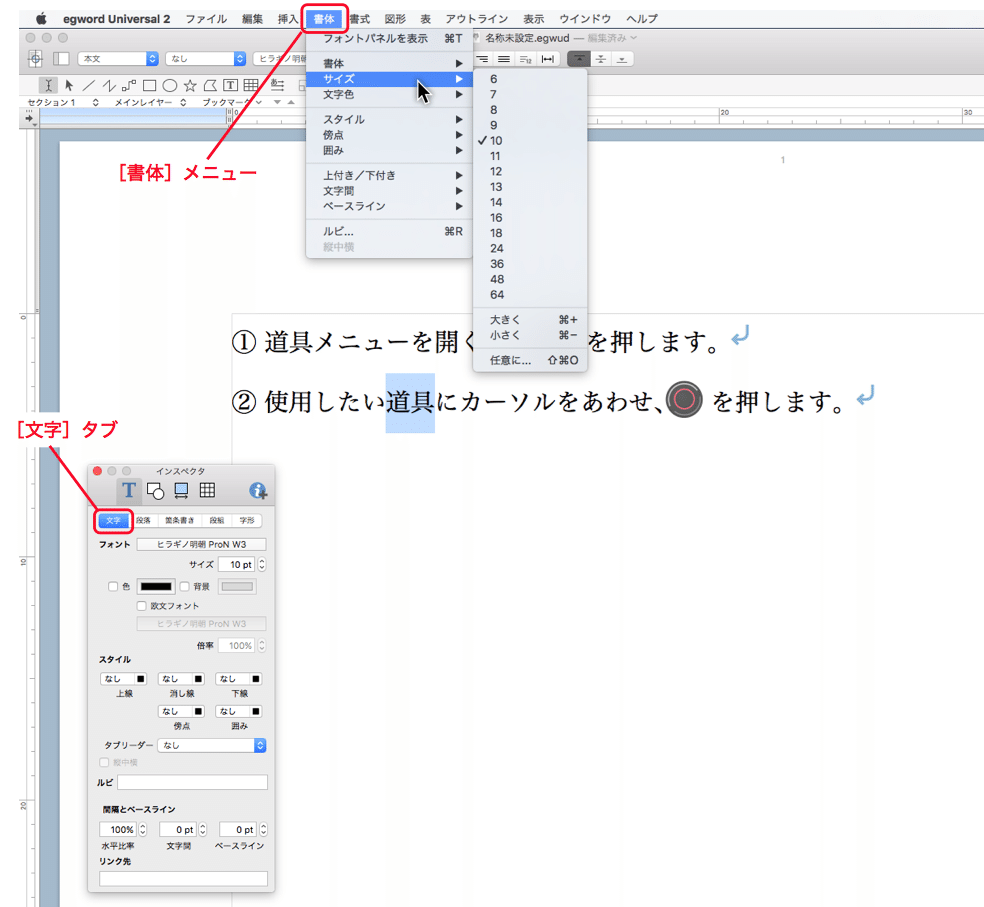
Task: Pick the rectangle shape tool
Action: click(149, 85)
